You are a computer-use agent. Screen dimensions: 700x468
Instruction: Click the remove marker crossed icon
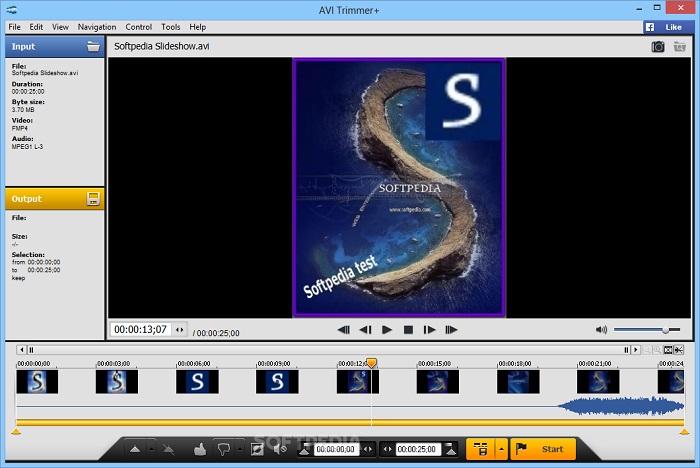pos(168,449)
